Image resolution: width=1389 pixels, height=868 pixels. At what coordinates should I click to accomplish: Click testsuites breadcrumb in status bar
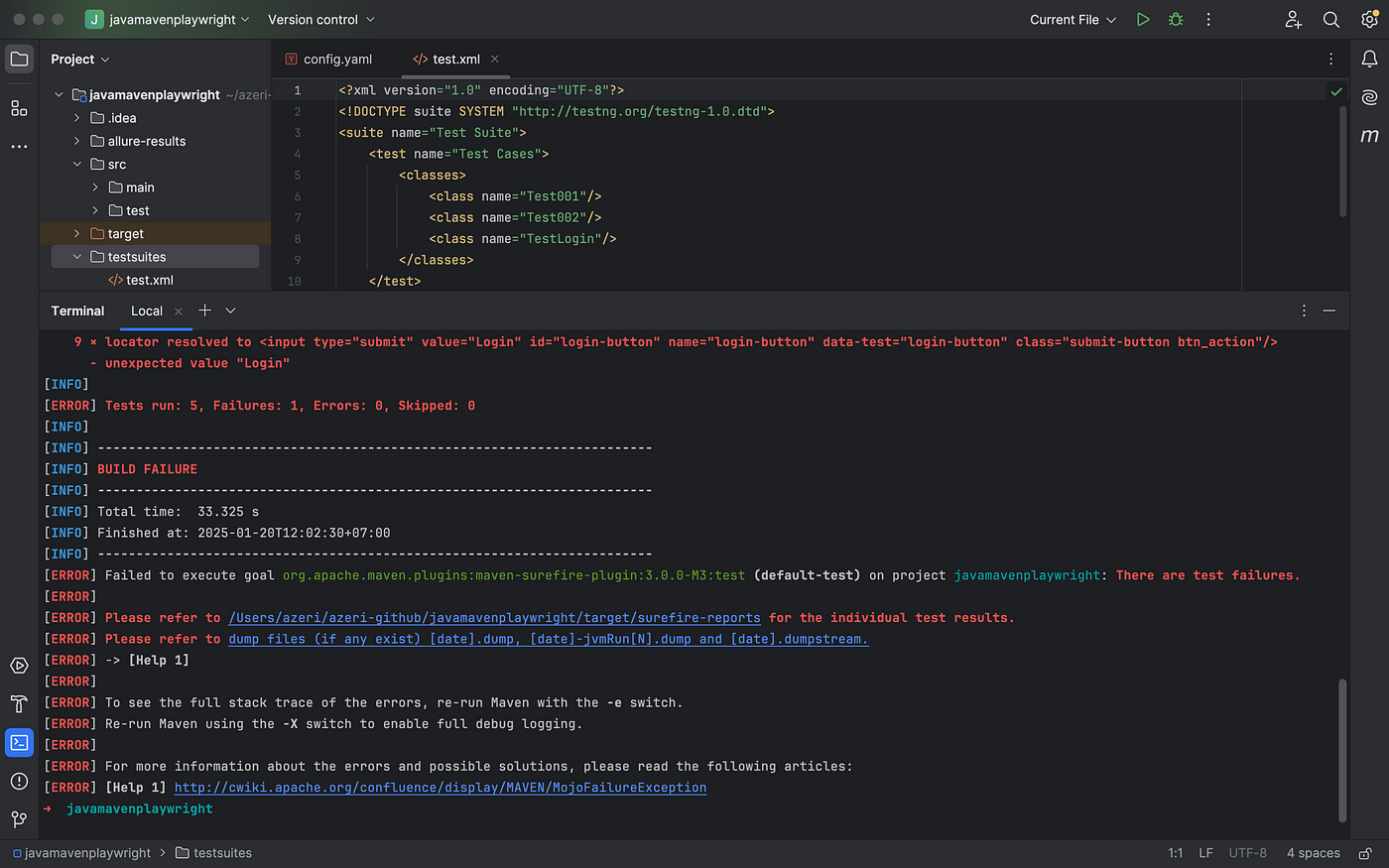pyautogui.click(x=213, y=853)
